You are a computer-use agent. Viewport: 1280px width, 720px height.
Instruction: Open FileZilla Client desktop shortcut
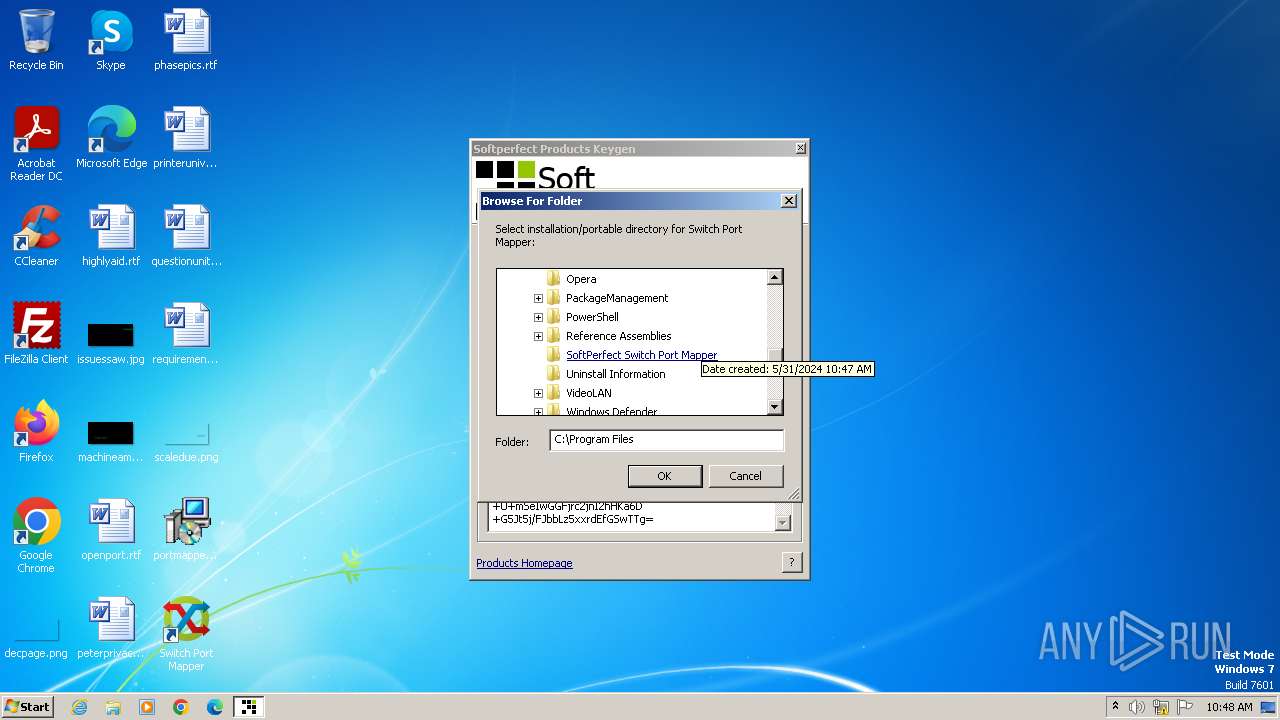coord(36,334)
